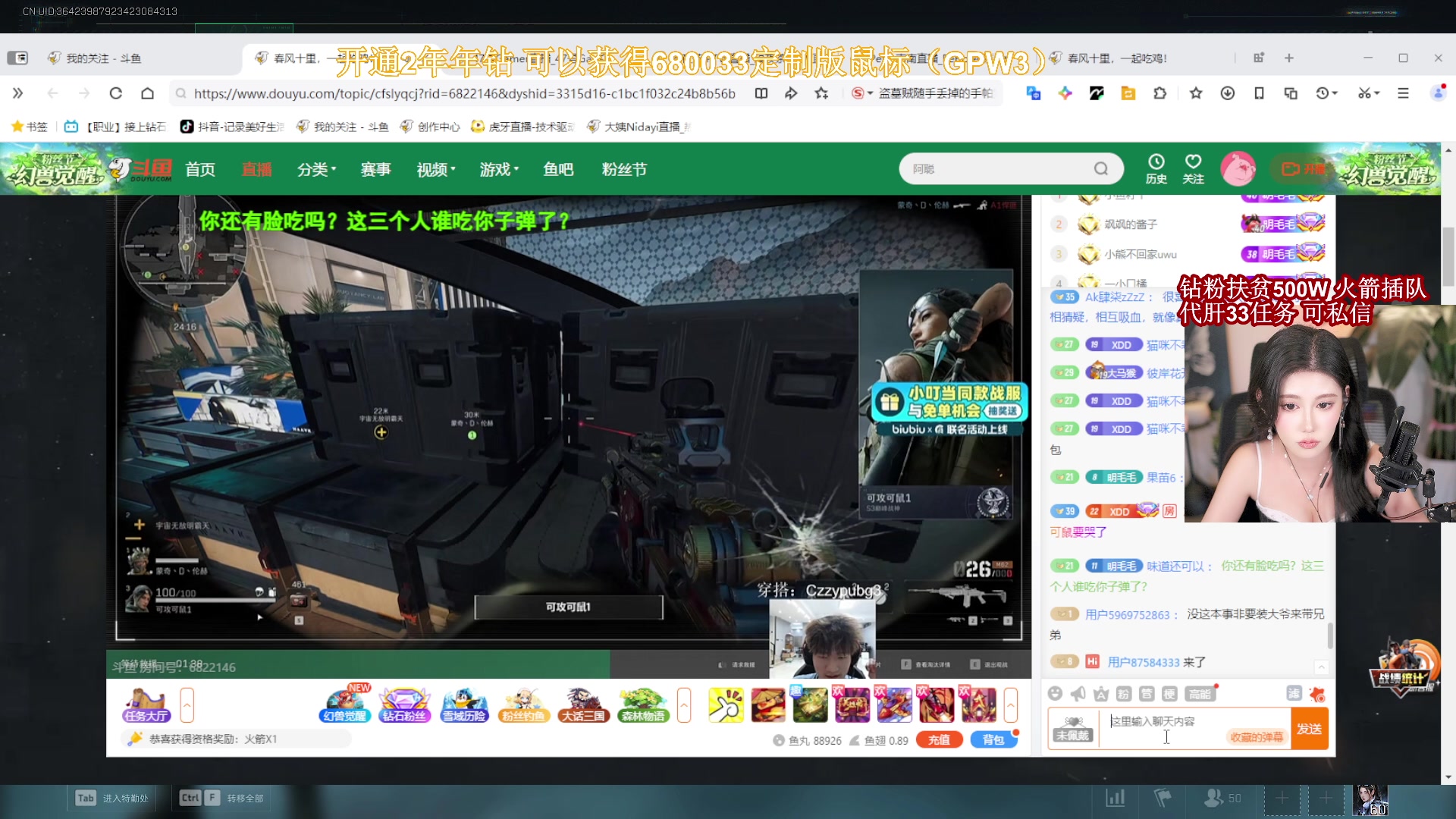The image size is (1456, 819).
Task: Open 书签 bookmarks folder
Action: point(29,127)
